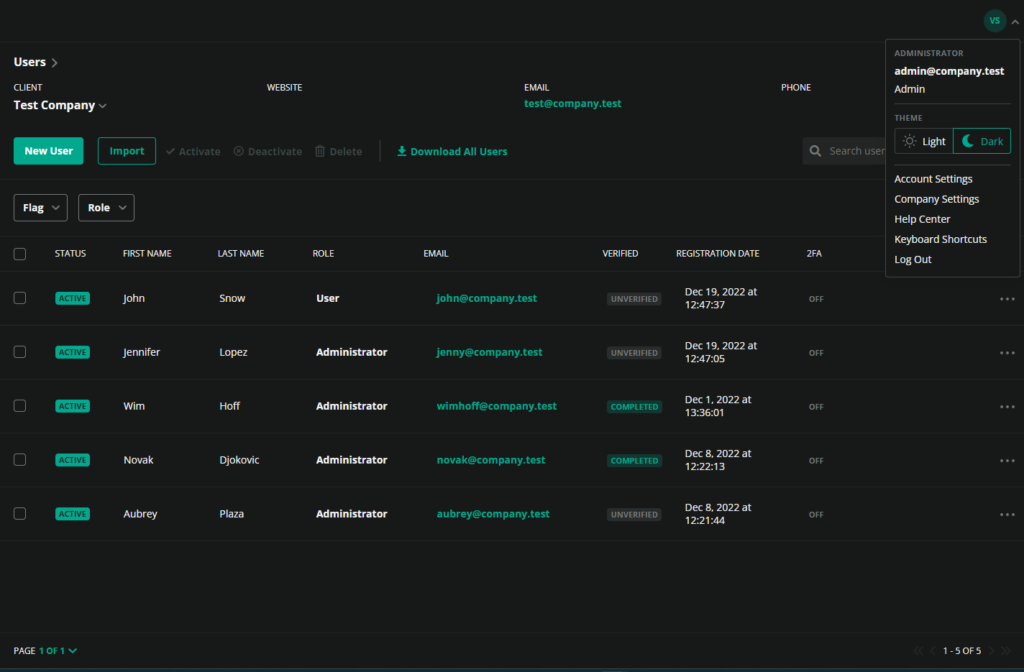Open john@company.test email link
The image size is (1024, 672).
click(487, 298)
